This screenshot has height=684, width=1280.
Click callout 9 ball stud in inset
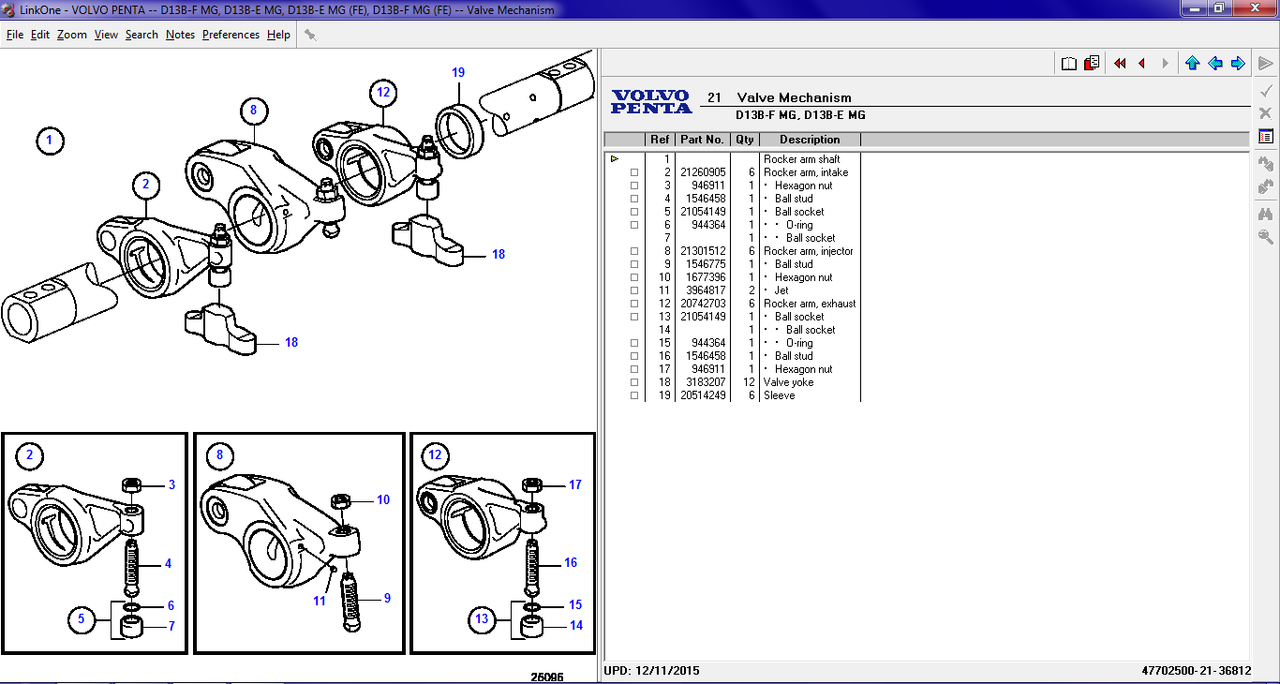point(387,598)
